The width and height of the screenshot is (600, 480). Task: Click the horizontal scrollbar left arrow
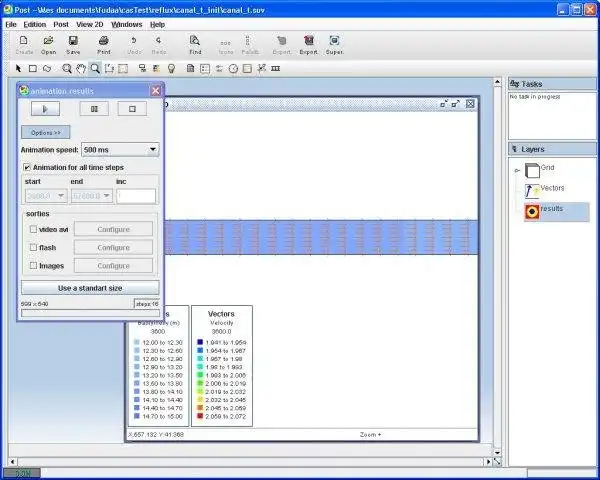[13, 462]
